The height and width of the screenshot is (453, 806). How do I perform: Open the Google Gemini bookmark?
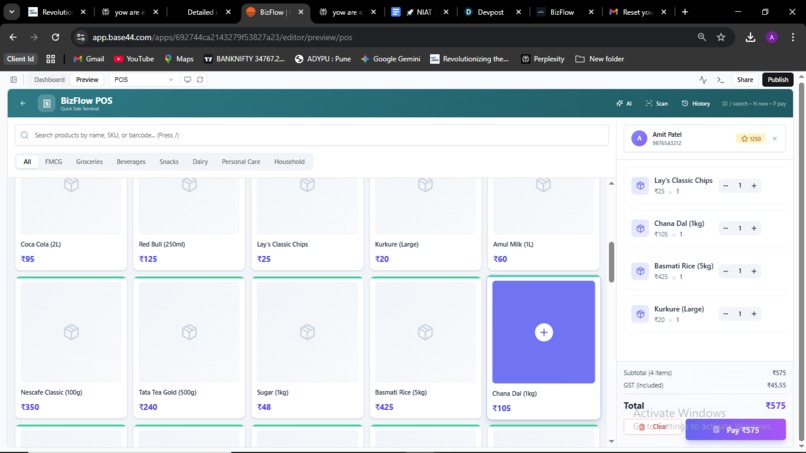[391, 59]
